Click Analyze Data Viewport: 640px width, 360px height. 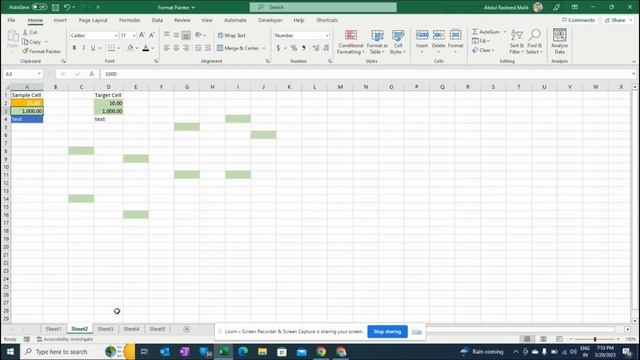[x=560, y=42]
